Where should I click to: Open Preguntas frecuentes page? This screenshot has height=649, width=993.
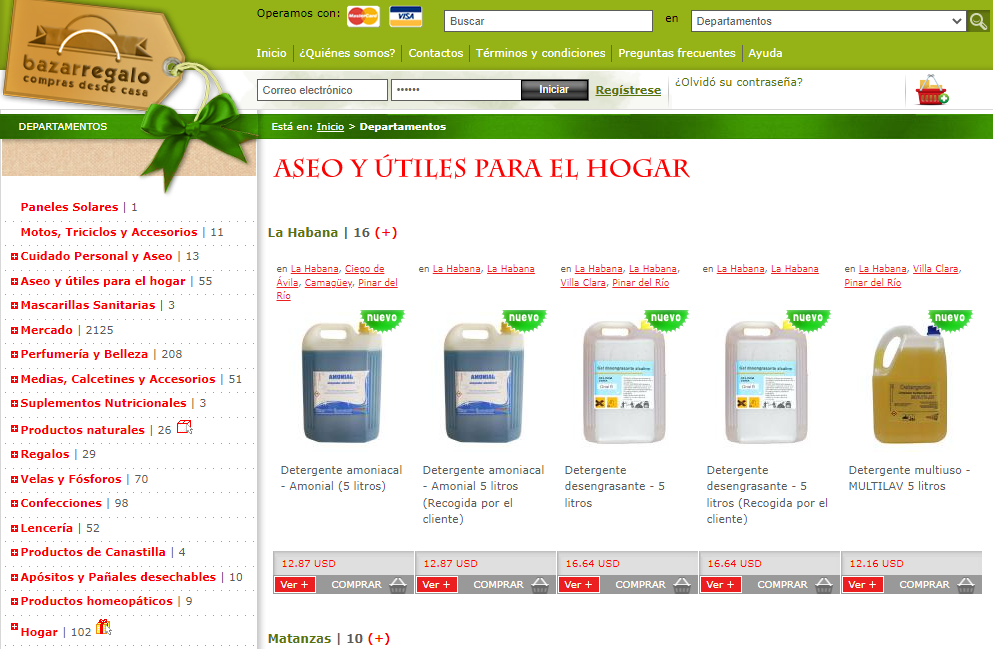[x=676, y=53]
